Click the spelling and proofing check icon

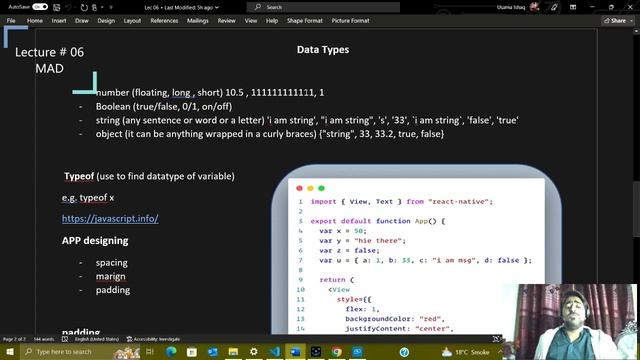pyautogui.click(x=64, y=339)
